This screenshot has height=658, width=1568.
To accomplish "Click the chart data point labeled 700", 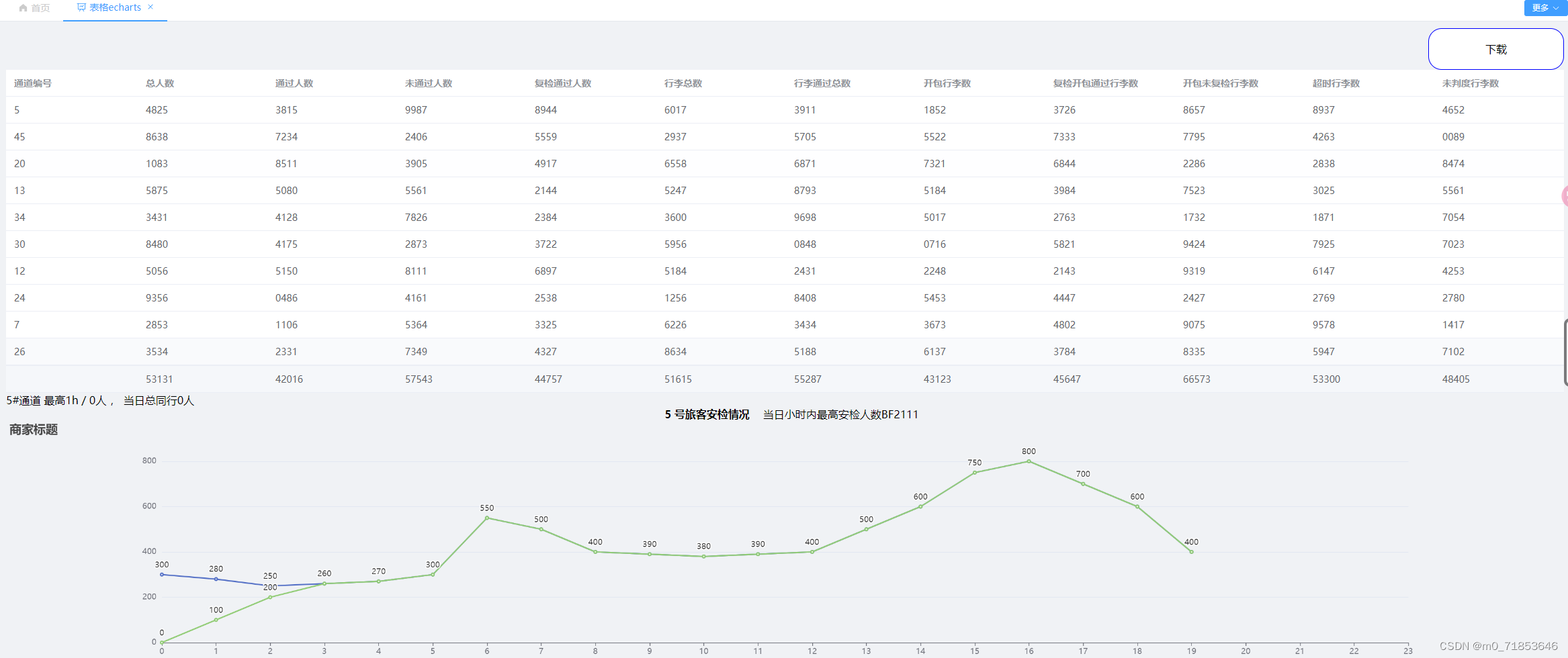I will pyautogui.click(x=1083, y=484).
